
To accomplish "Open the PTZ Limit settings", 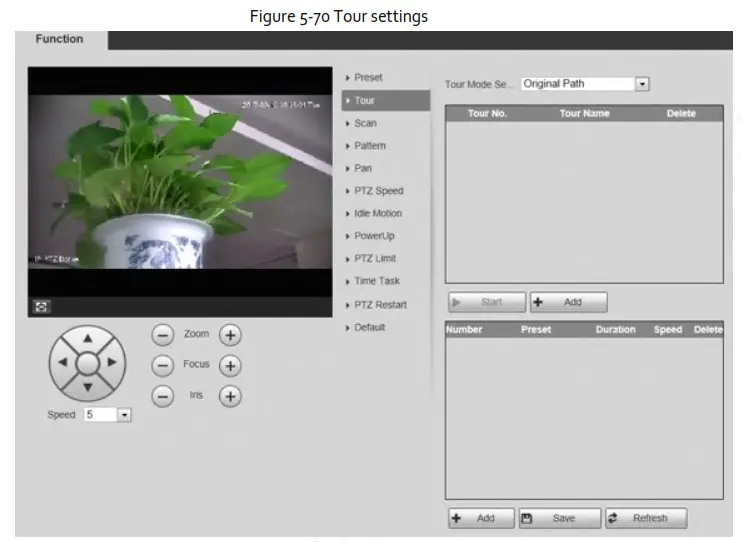I will 375,258.
